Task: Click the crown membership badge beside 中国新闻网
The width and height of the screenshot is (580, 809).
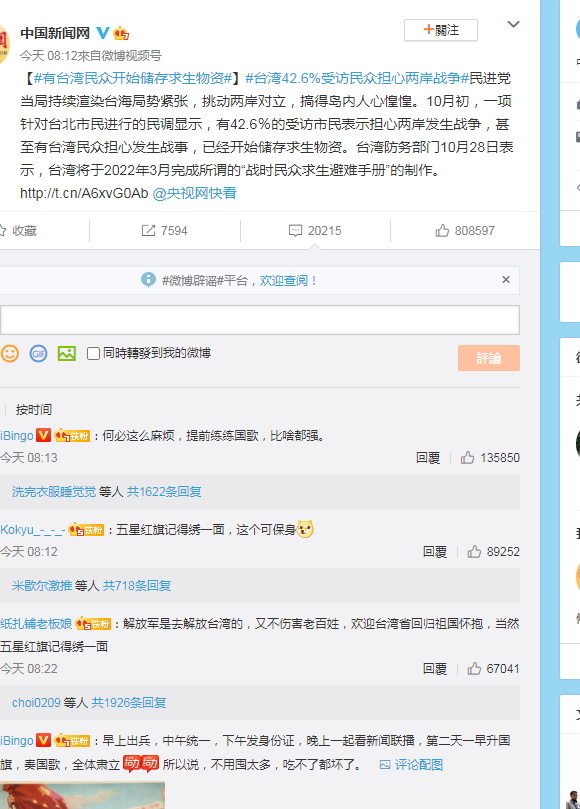Action: point(121,34)
